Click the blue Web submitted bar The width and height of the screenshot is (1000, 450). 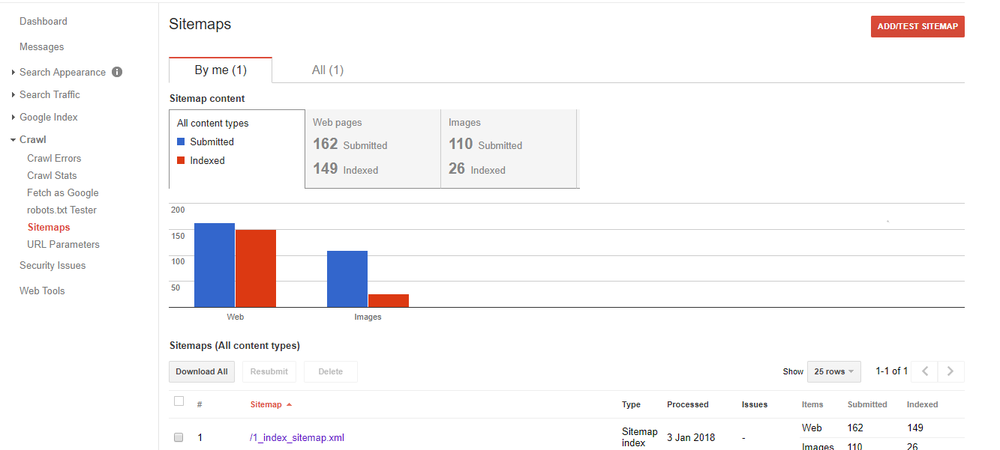pos(214,265)
